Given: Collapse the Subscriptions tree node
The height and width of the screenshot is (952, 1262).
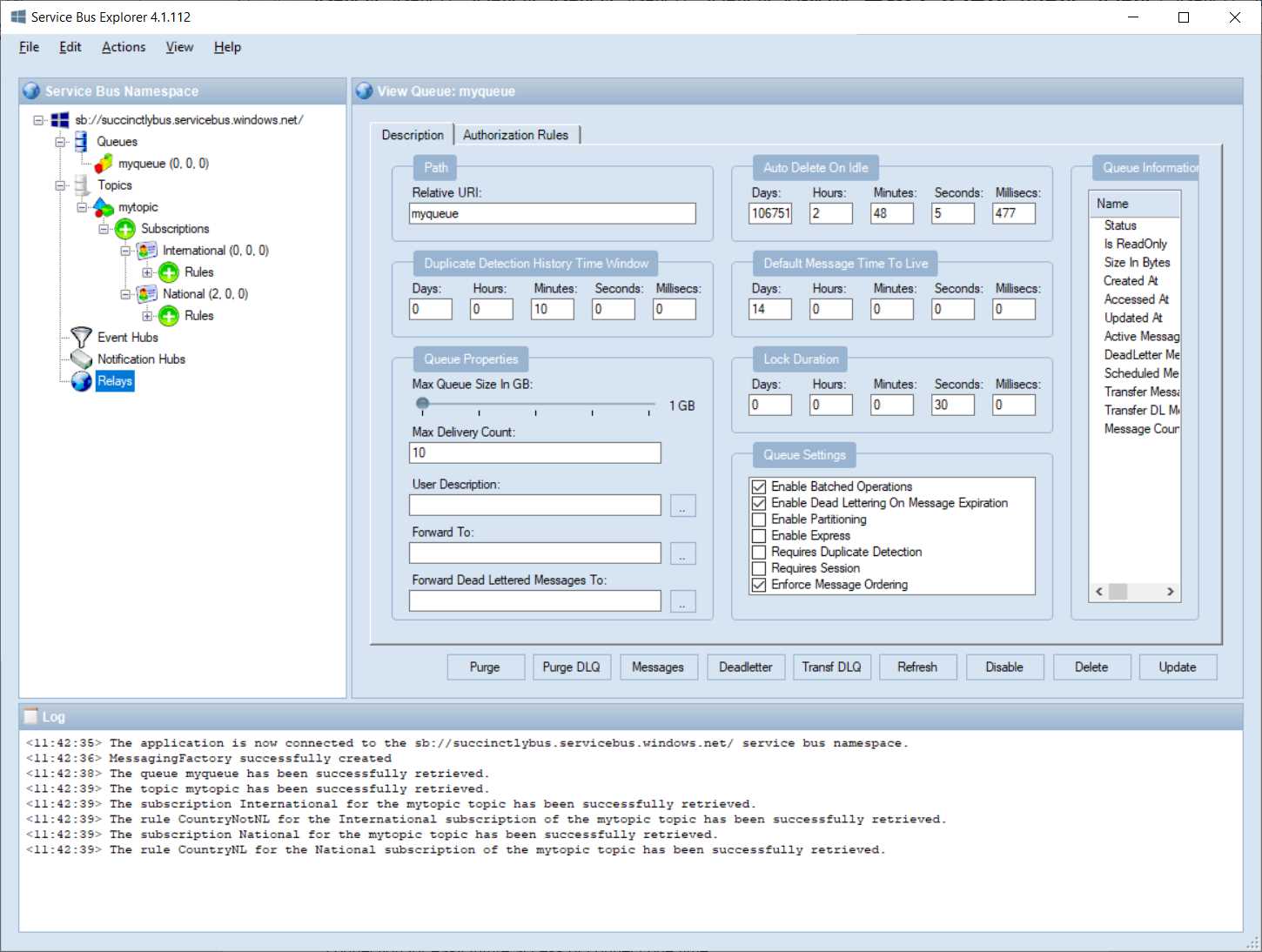Looking at the screenshot, I should pos(104,229).
